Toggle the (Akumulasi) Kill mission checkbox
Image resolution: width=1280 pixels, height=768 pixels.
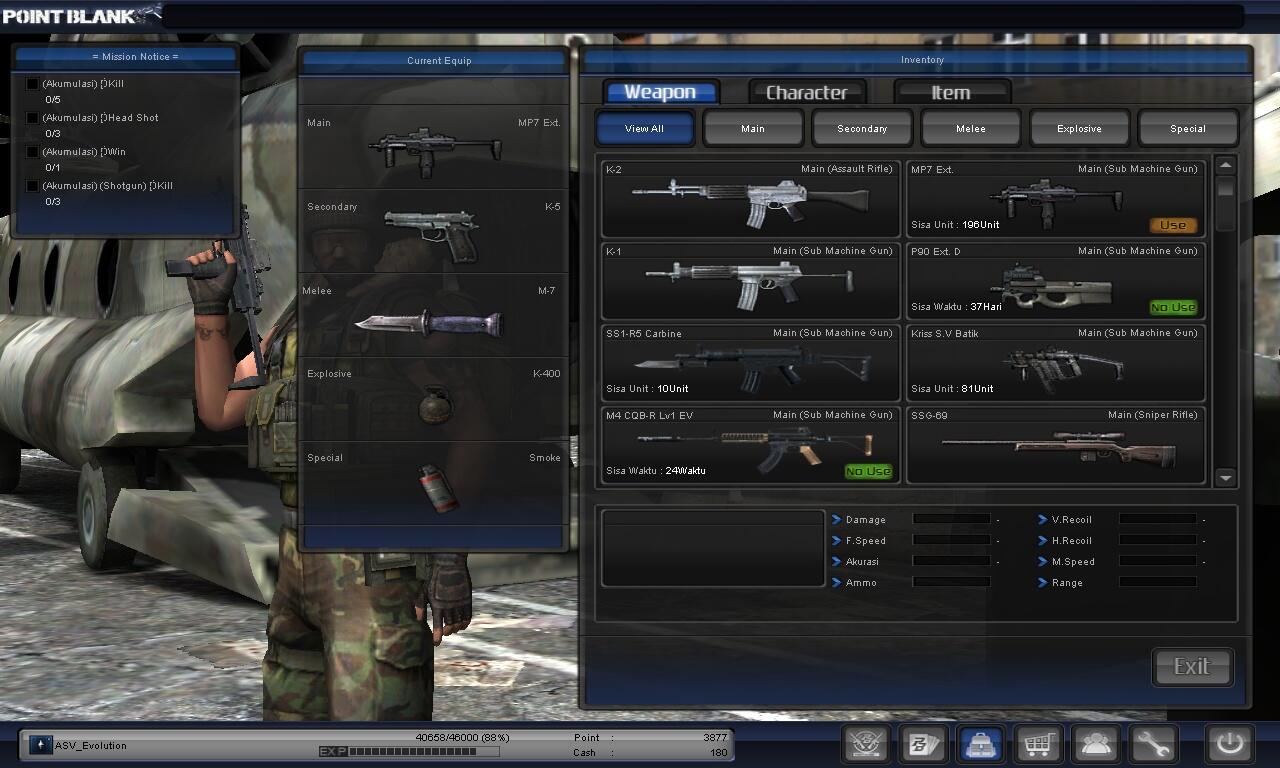[32, 84]
